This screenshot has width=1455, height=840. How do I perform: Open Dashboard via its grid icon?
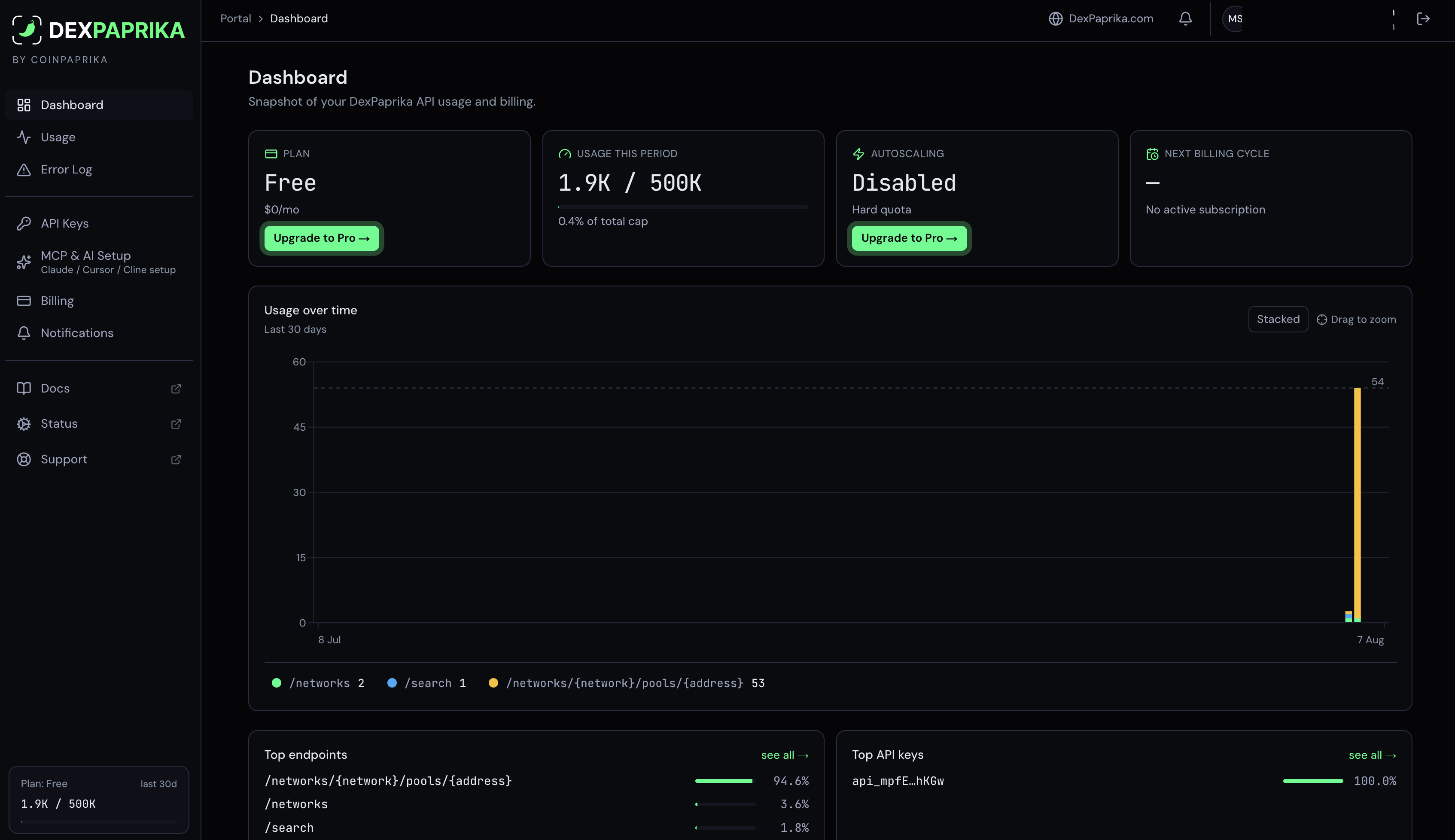click(x=24, y=105)
